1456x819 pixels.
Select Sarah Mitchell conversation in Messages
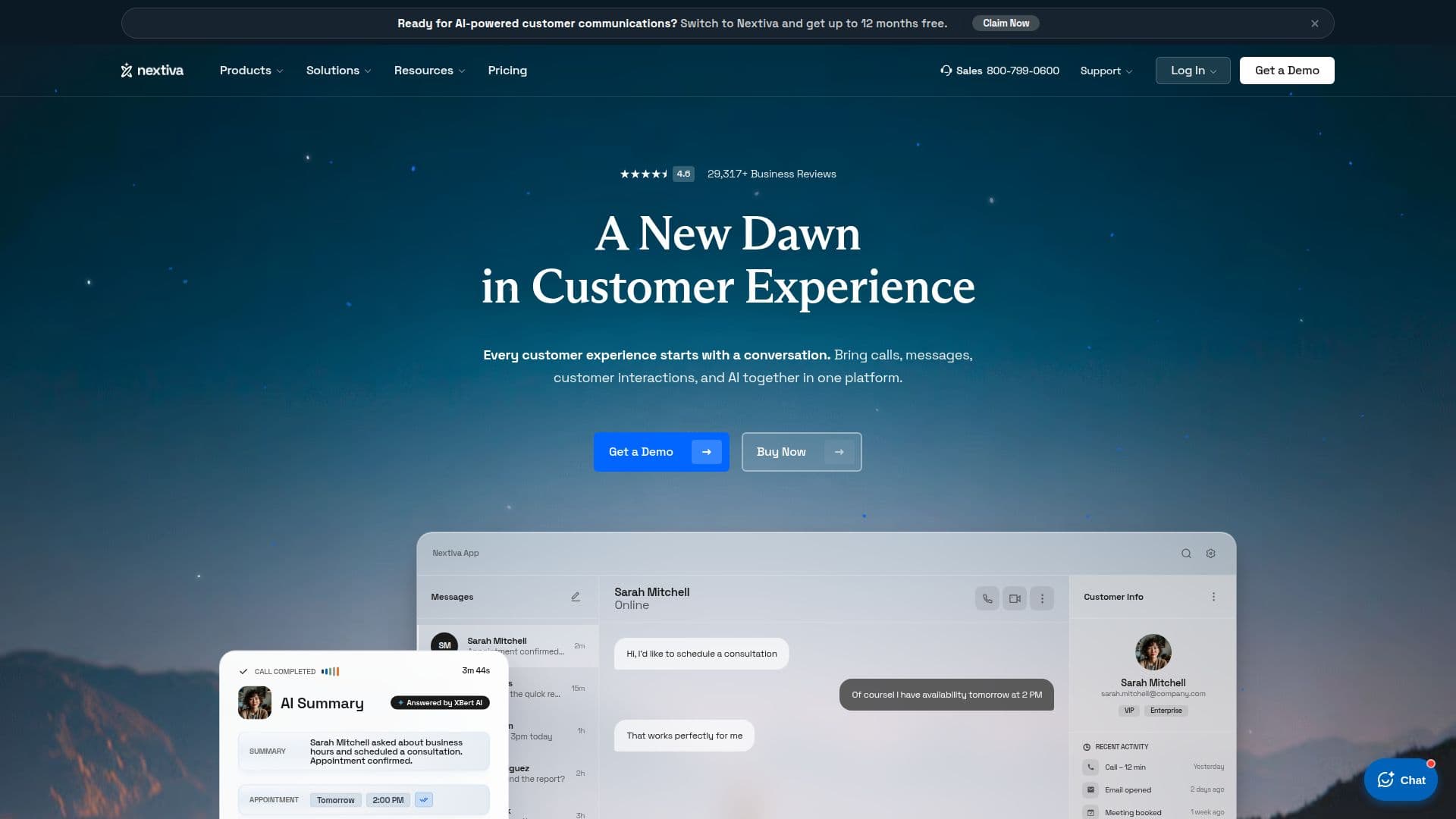coord(508,646)
